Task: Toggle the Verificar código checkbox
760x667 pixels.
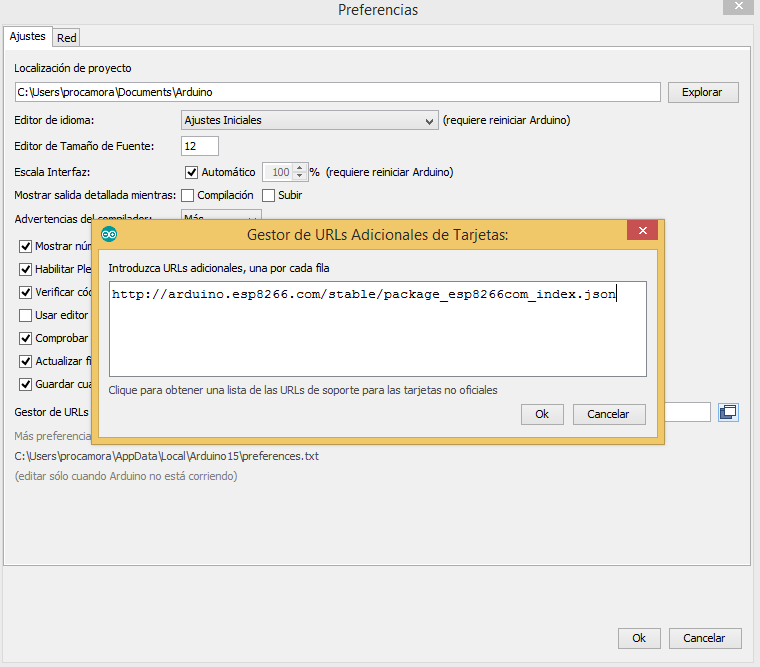Action: (x=26, y=292)
